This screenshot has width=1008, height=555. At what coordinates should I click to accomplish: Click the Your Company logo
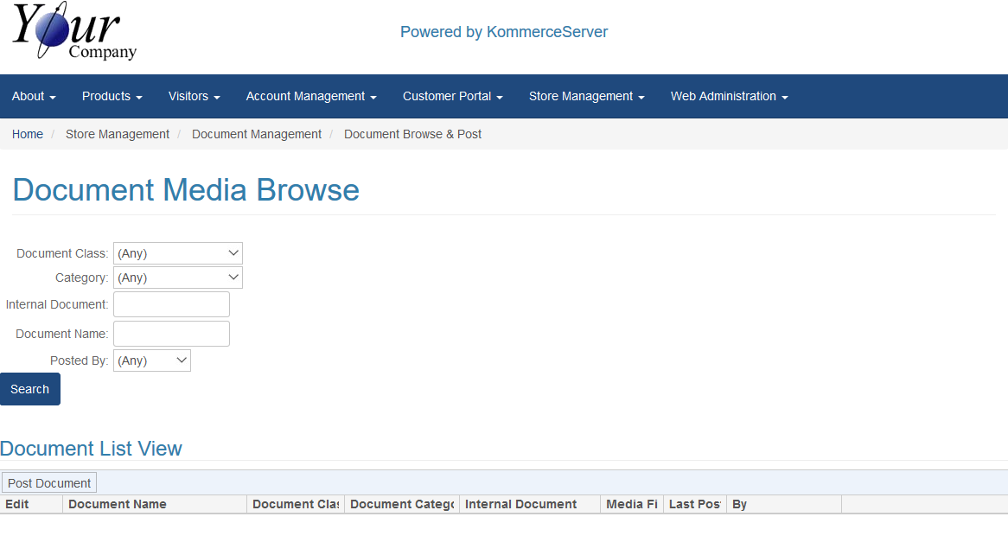74,32
